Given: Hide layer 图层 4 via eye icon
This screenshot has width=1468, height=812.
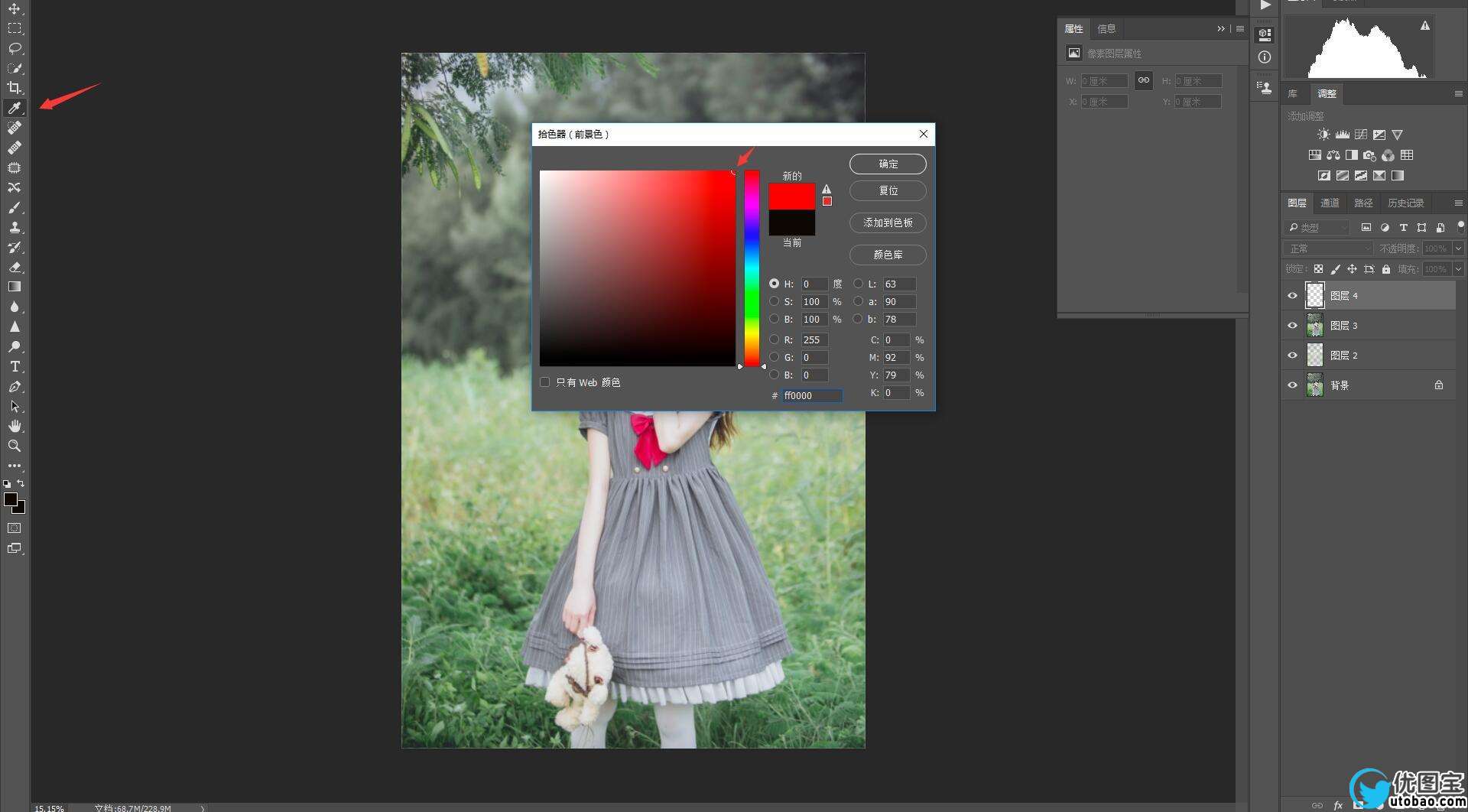Looking at the screenshot, I should pyautogui.click(x=1292, y=296).
